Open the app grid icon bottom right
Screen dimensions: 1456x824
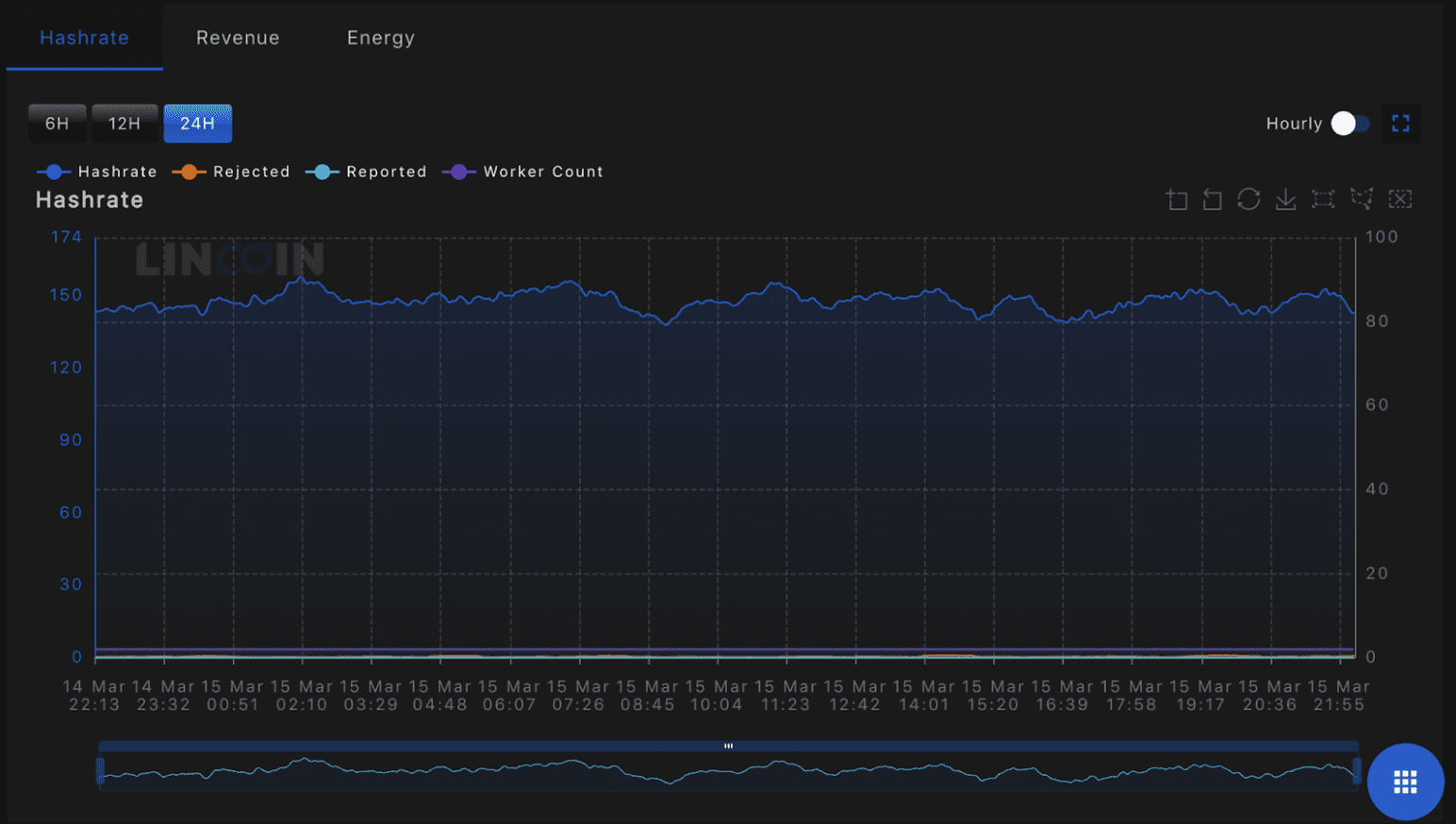point(1404,782)
